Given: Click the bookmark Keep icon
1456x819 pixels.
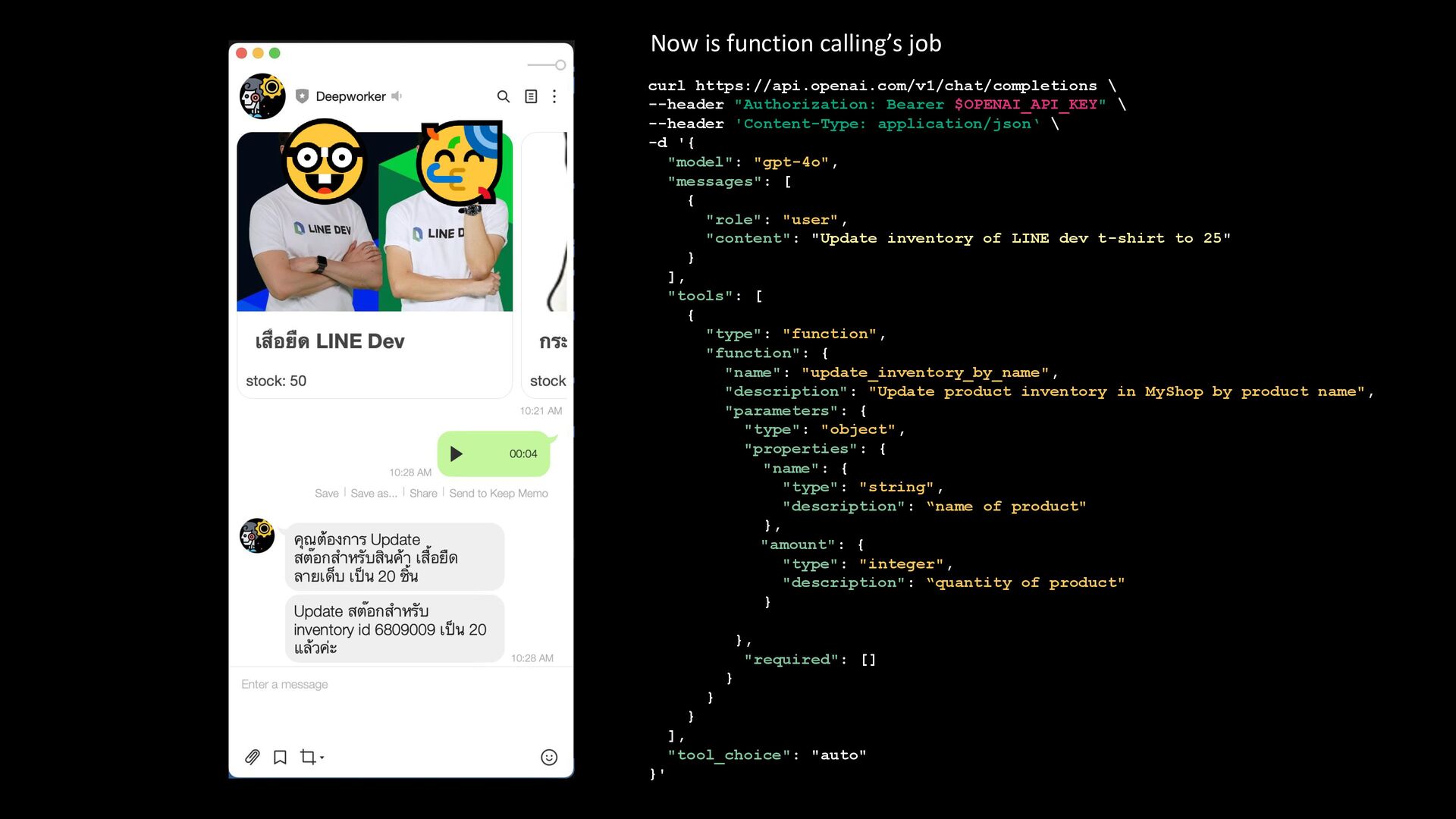Looking at the screenshot, I should (280, 757).
